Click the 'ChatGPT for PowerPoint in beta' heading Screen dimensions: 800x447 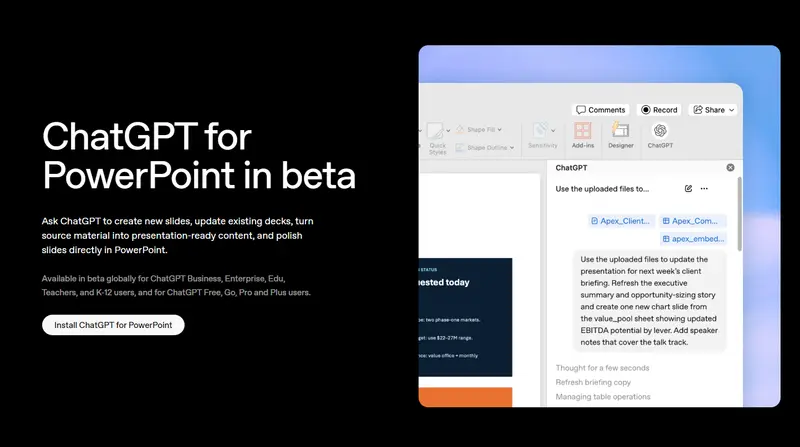pyautogui.click(x=198, y=156)
